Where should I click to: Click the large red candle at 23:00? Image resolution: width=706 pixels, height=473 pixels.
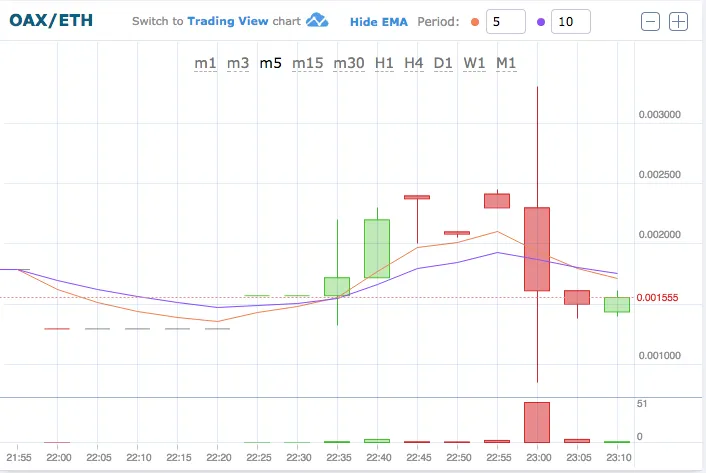tap(537, 249)
